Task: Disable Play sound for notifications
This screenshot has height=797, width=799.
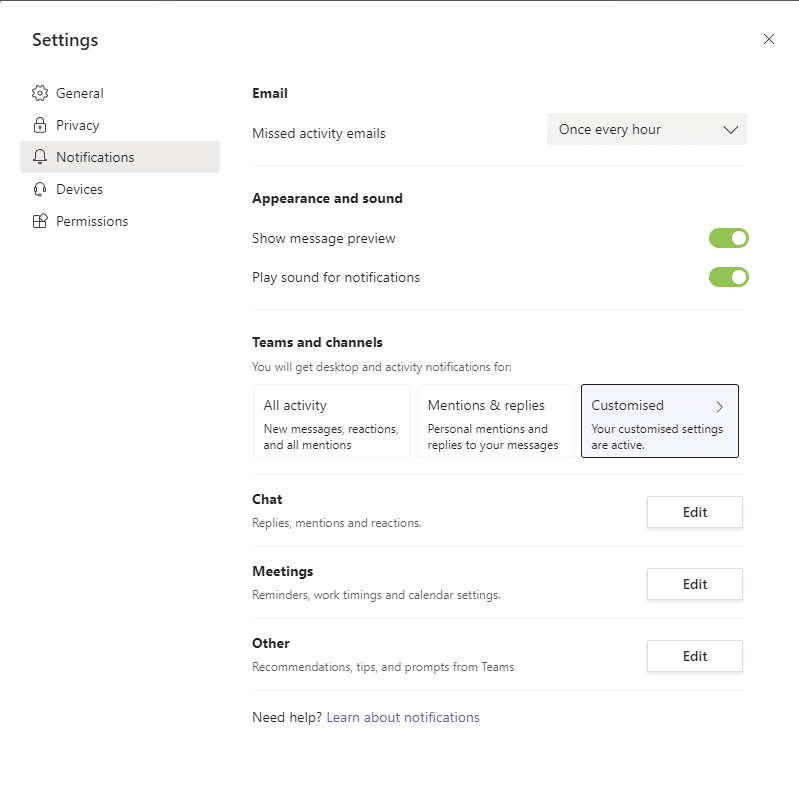Action: tap(729, 277)
